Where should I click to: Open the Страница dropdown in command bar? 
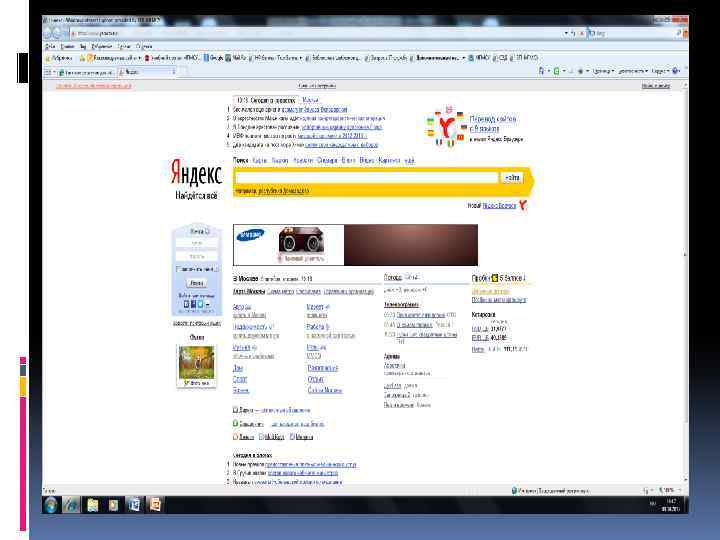(603, 71)
